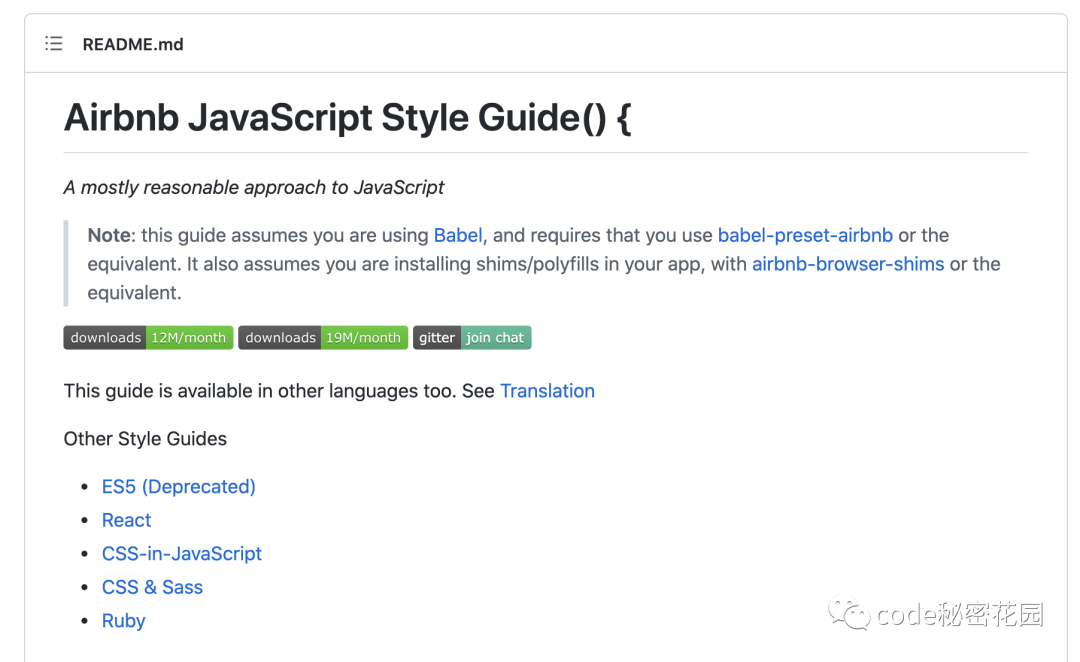
Task: Open the README table of contents icon
Action: click(54, 44)
